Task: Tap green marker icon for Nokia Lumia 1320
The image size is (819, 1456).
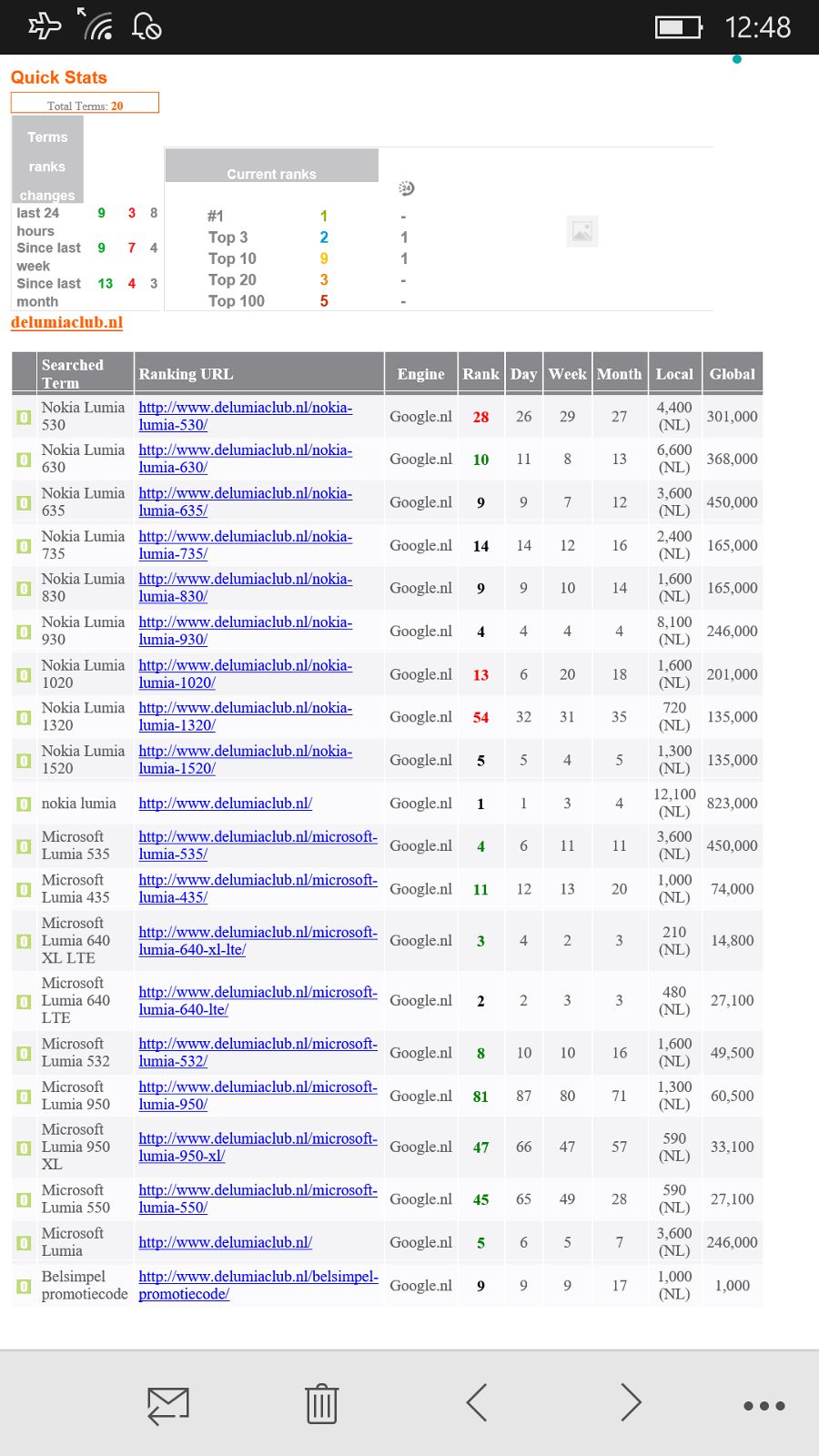Action: [25, 717]
